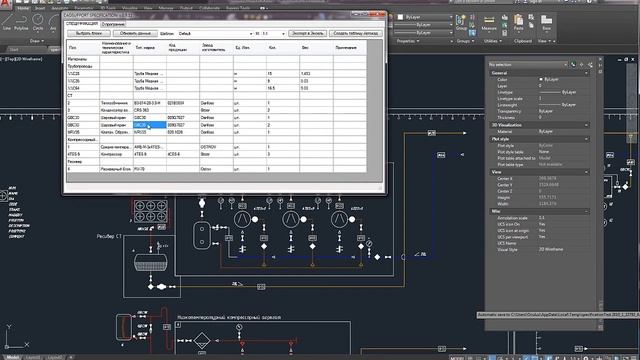The image size is (640, 360).
Task: Open the Insert ribbon tab
Action: [40, 8]
